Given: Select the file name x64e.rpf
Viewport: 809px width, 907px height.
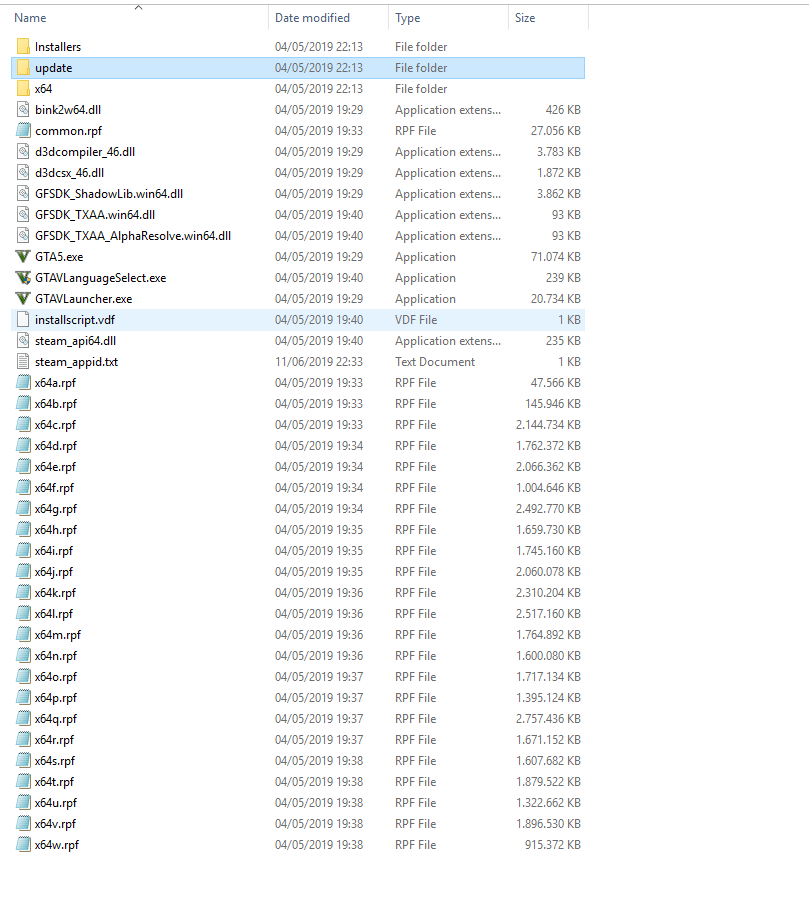Looking at the screenshot, I should tap(56, 467).
